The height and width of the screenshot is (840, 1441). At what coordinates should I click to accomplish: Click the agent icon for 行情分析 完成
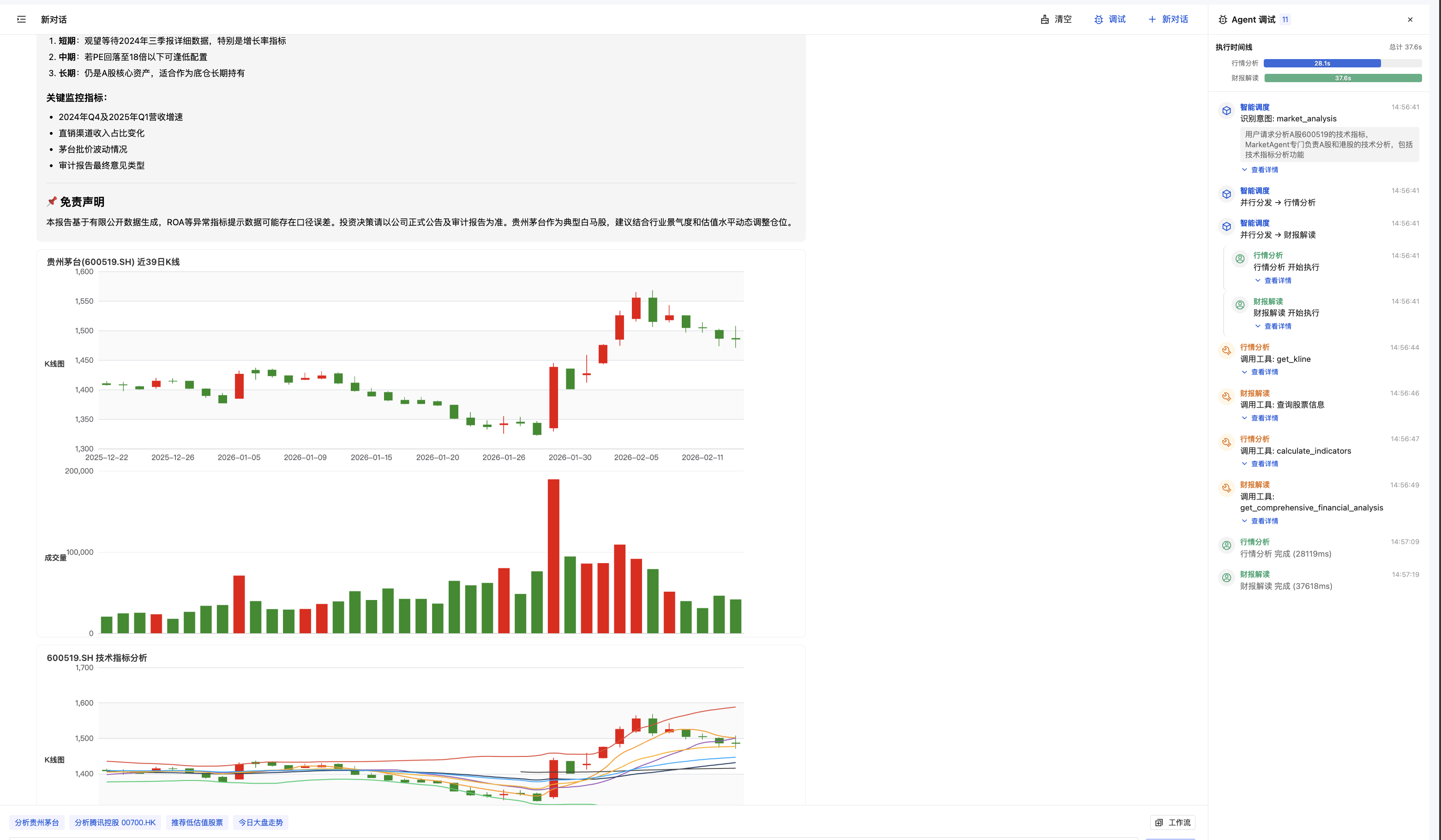tap(1226, 546)
